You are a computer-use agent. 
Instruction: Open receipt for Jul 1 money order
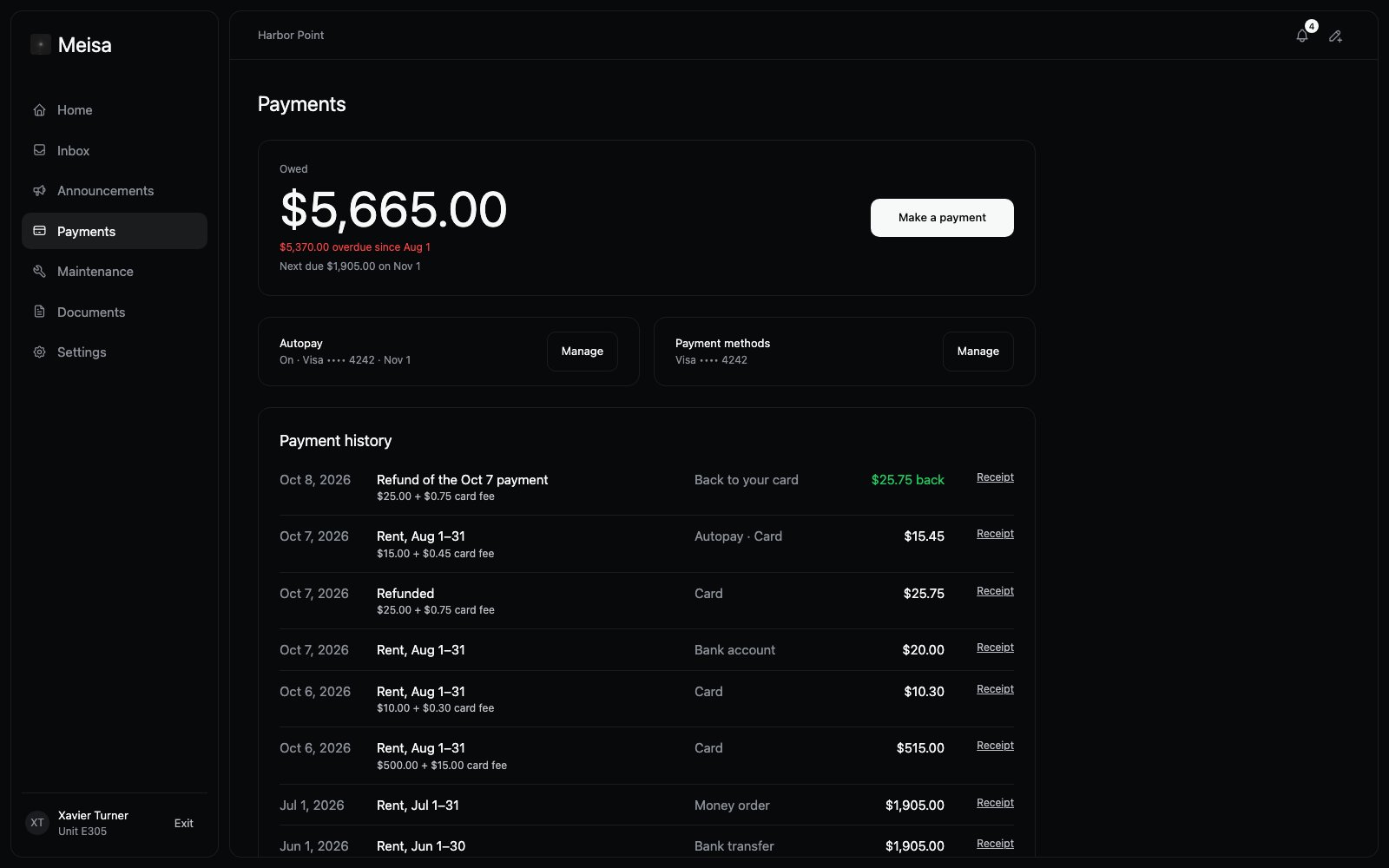pyautogui.click(x=995, y=803)
